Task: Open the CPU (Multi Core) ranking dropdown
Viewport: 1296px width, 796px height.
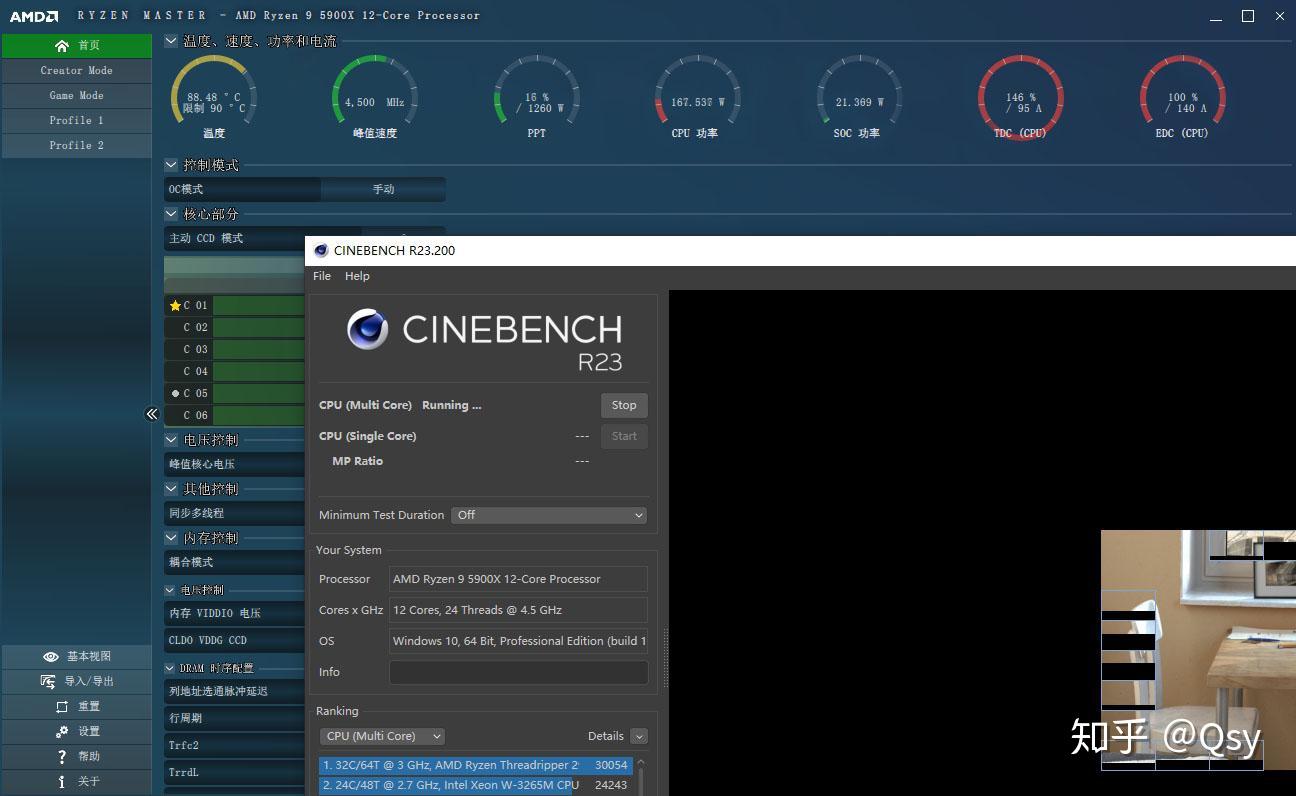Action: coord(382,736)
